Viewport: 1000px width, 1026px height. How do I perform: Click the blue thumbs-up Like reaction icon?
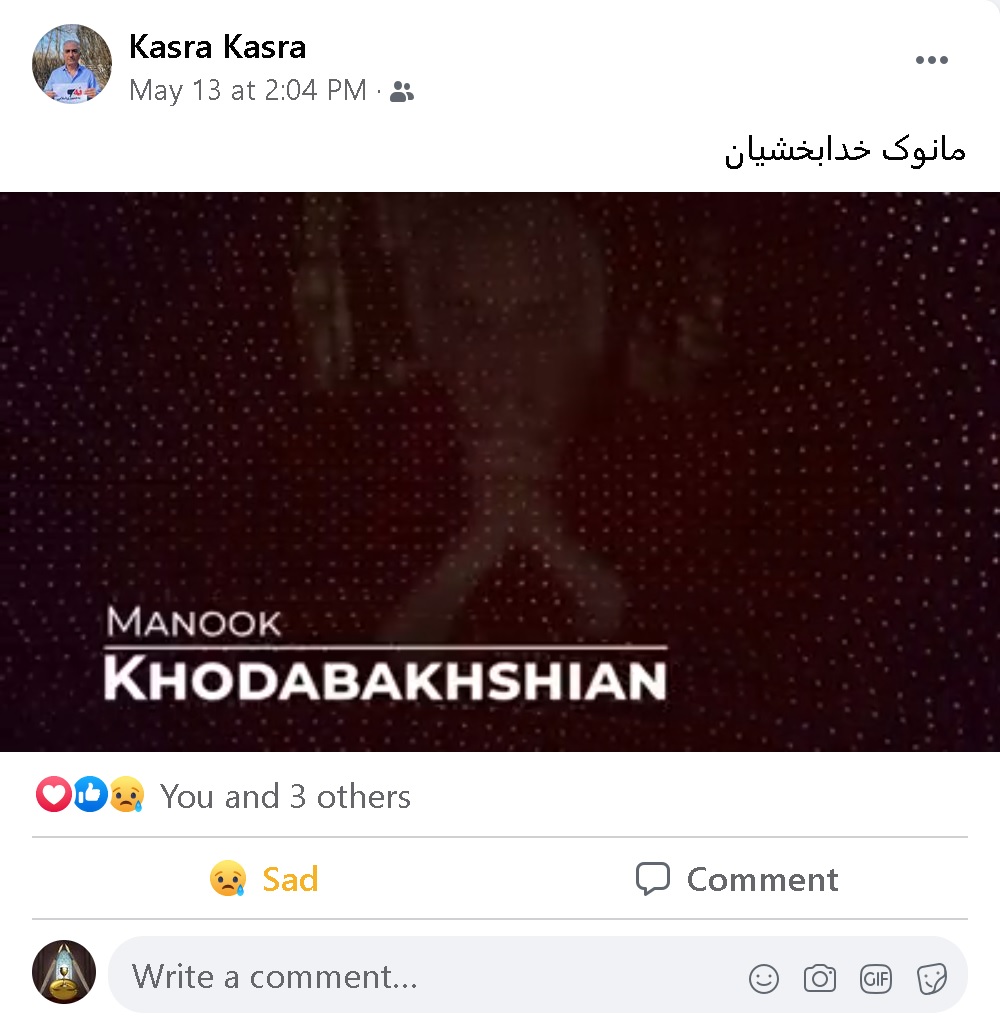click(90, 794)
